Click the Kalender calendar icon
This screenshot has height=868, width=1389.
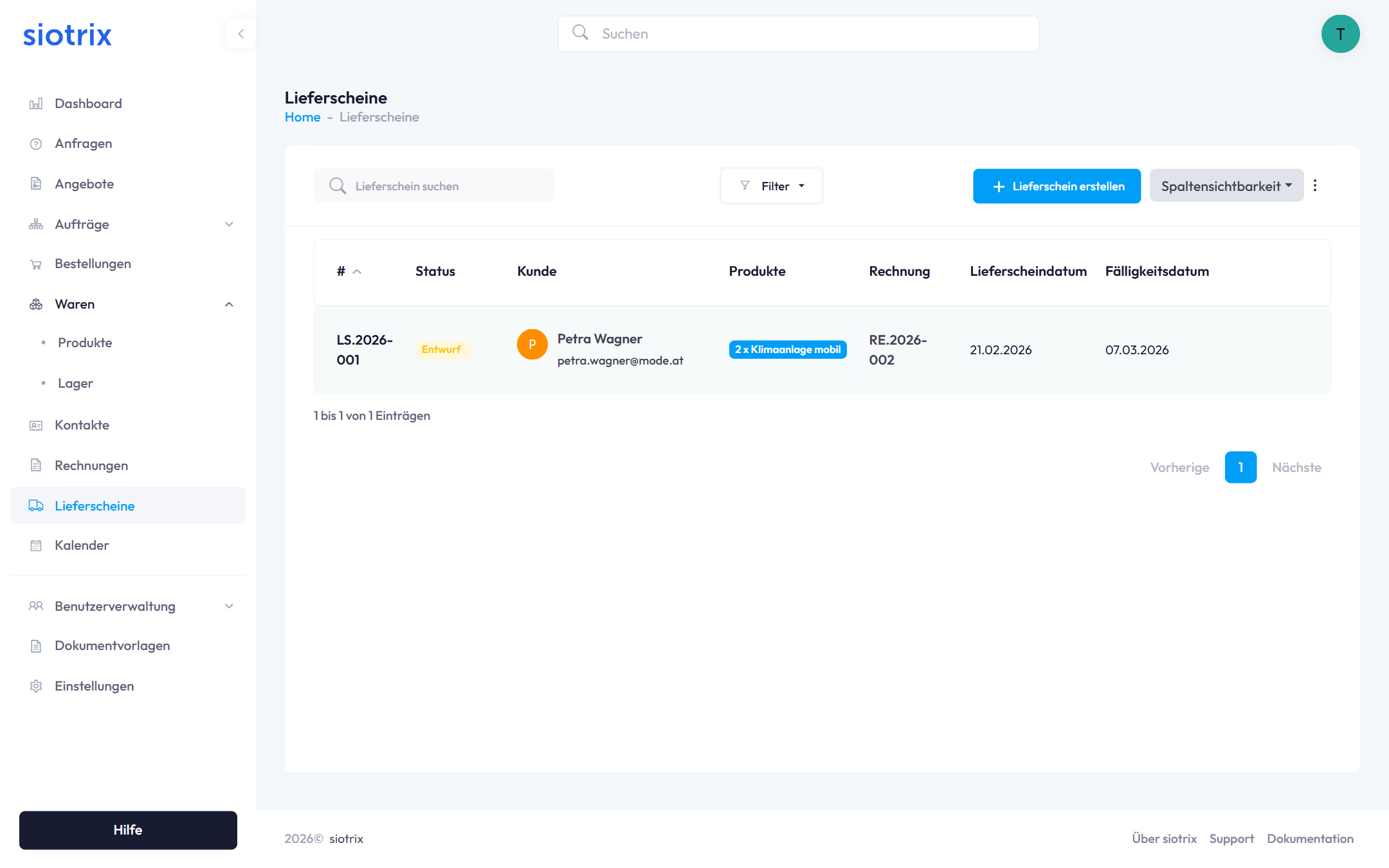[36, 546]
